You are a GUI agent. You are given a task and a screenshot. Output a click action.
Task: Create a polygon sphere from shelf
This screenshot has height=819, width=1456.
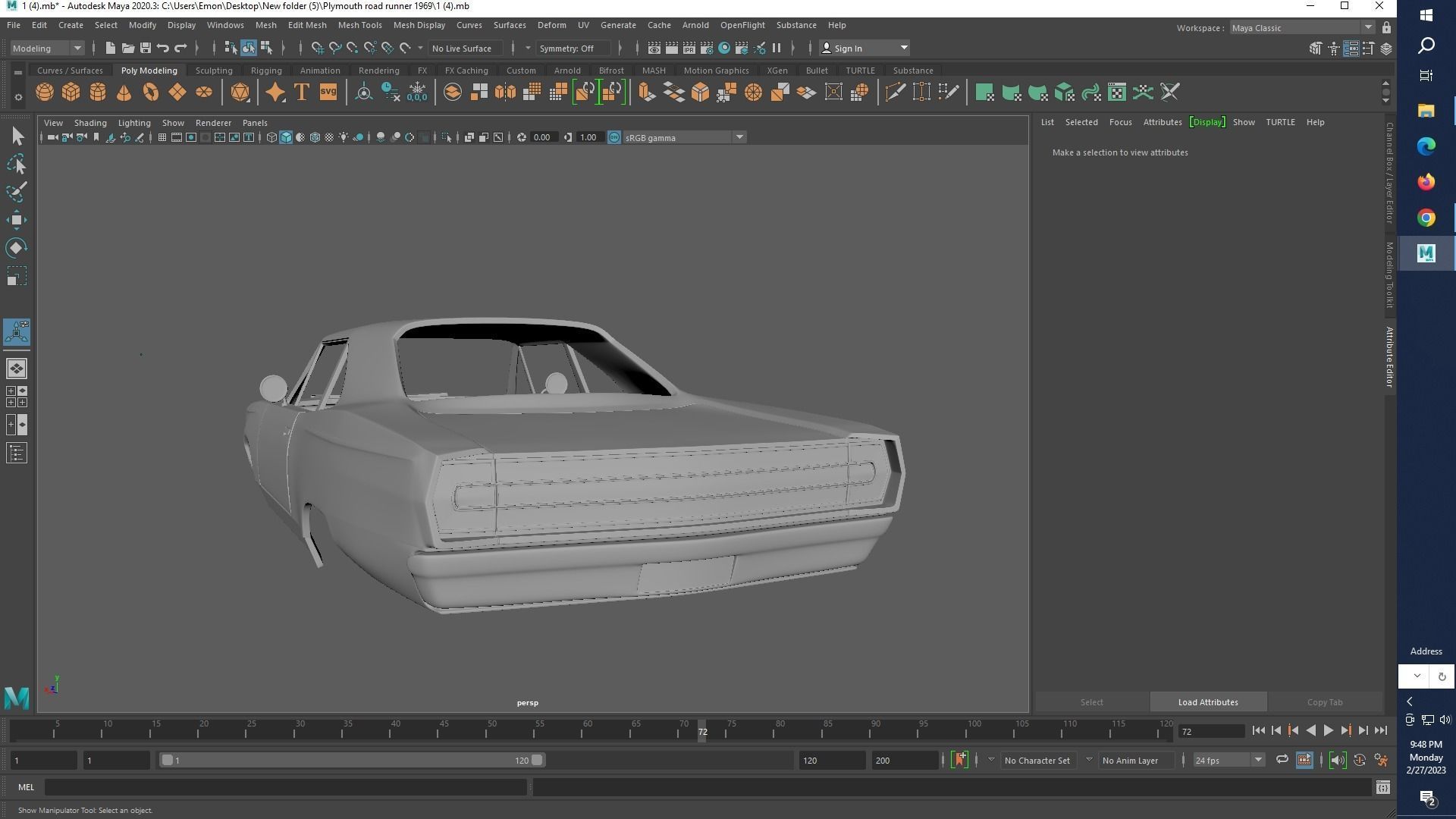click(45, 93)
